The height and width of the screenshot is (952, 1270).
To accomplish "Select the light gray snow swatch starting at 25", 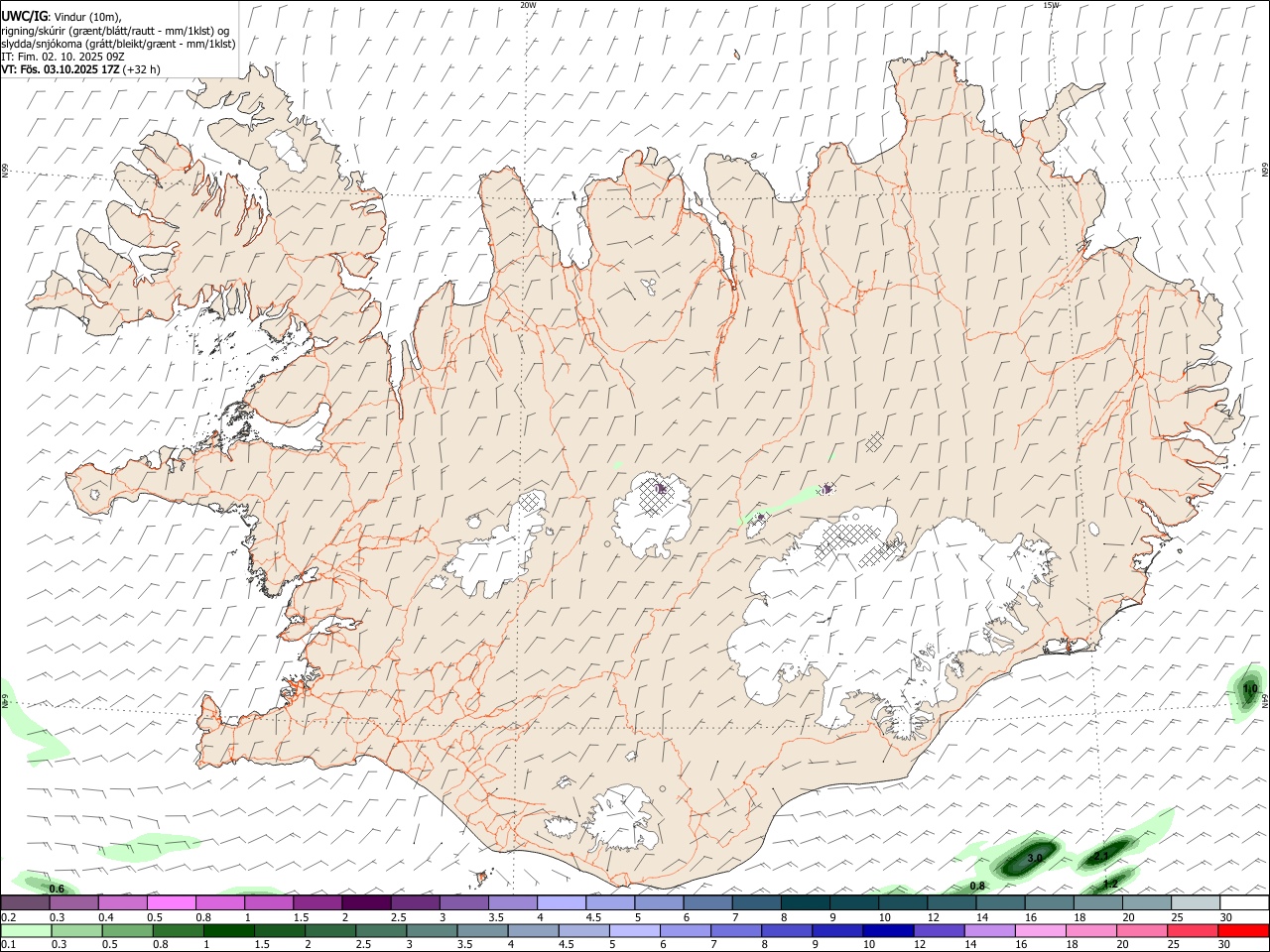I will coord(1196,902).
